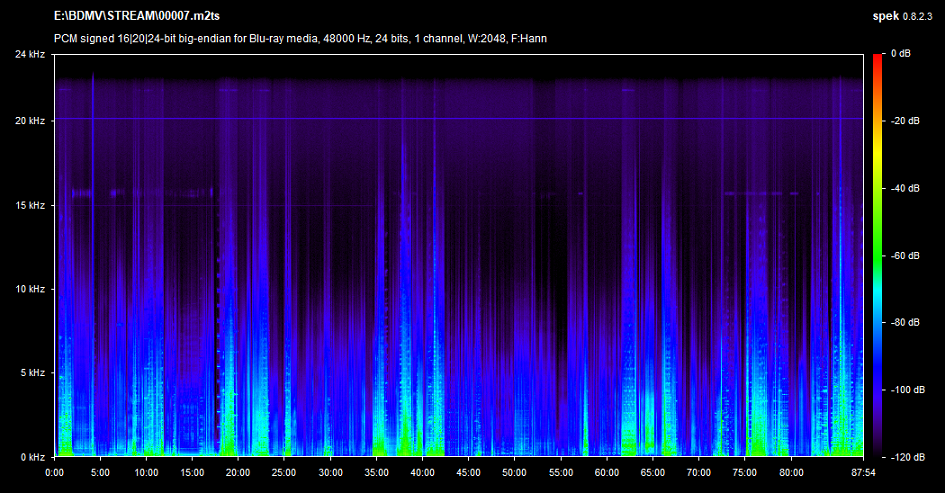945x493 pixels.
Task: Click the 0 kHz frequency axis label
Action: click(x=32, y=457)
